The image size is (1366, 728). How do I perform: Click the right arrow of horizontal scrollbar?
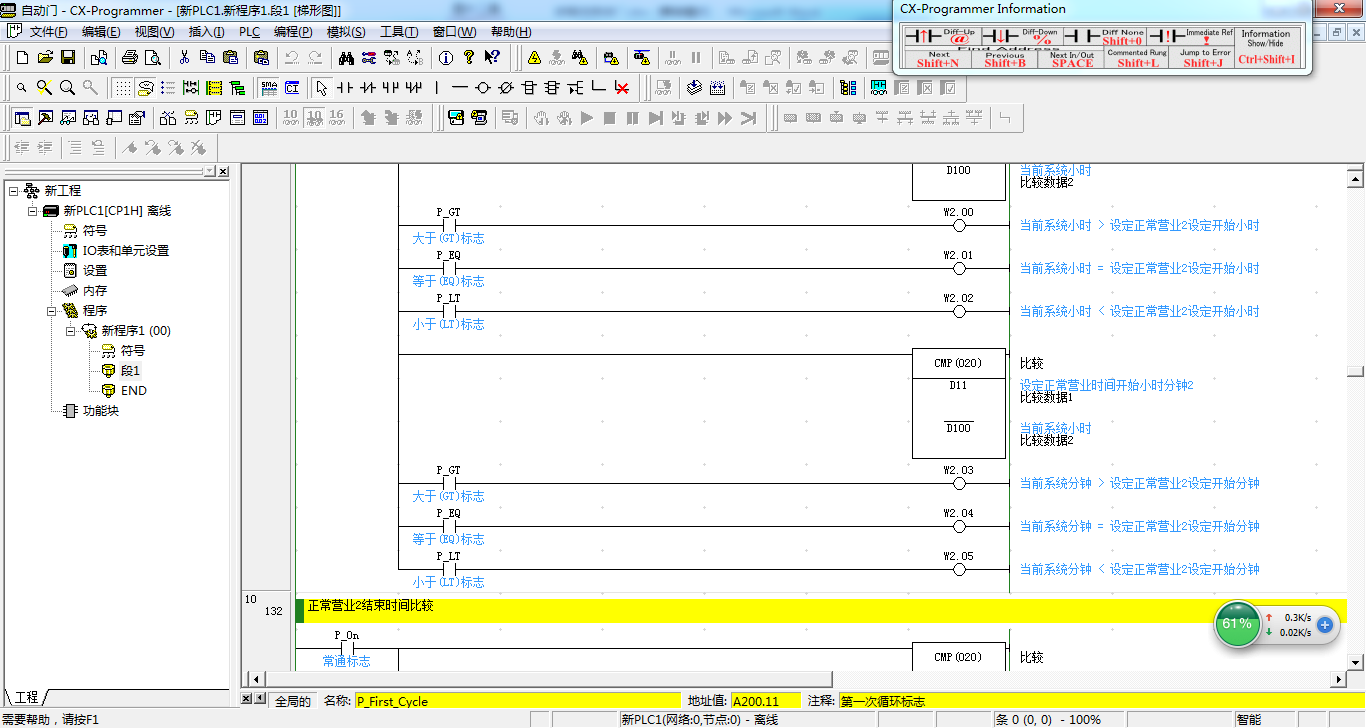coord(1339,679)
